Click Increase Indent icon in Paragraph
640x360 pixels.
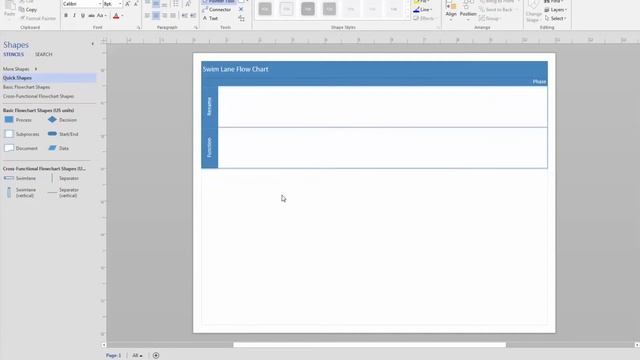point(193,16)
